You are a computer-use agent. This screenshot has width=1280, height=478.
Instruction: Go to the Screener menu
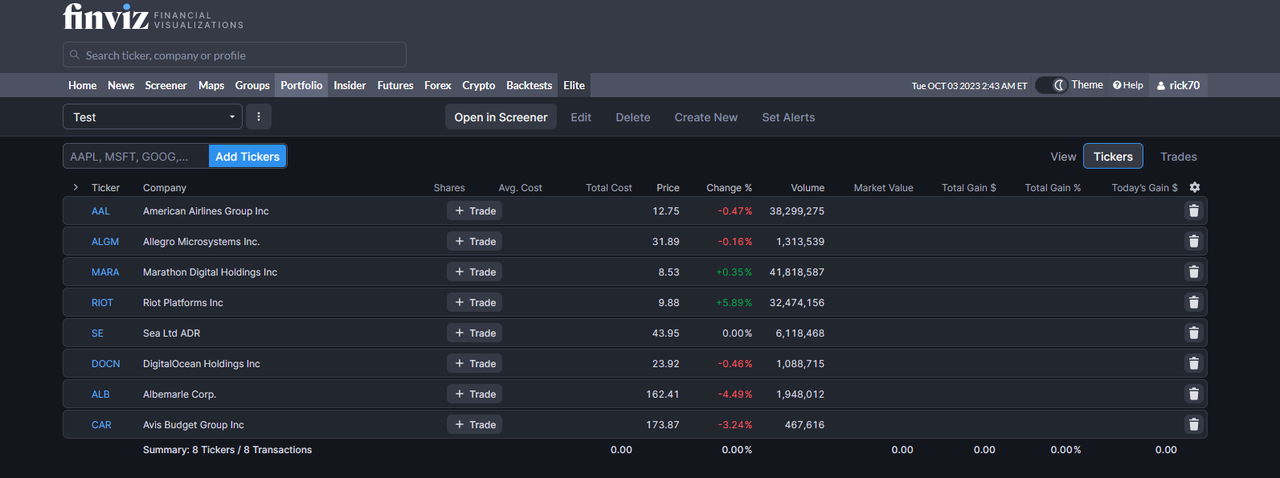[166, 86]
